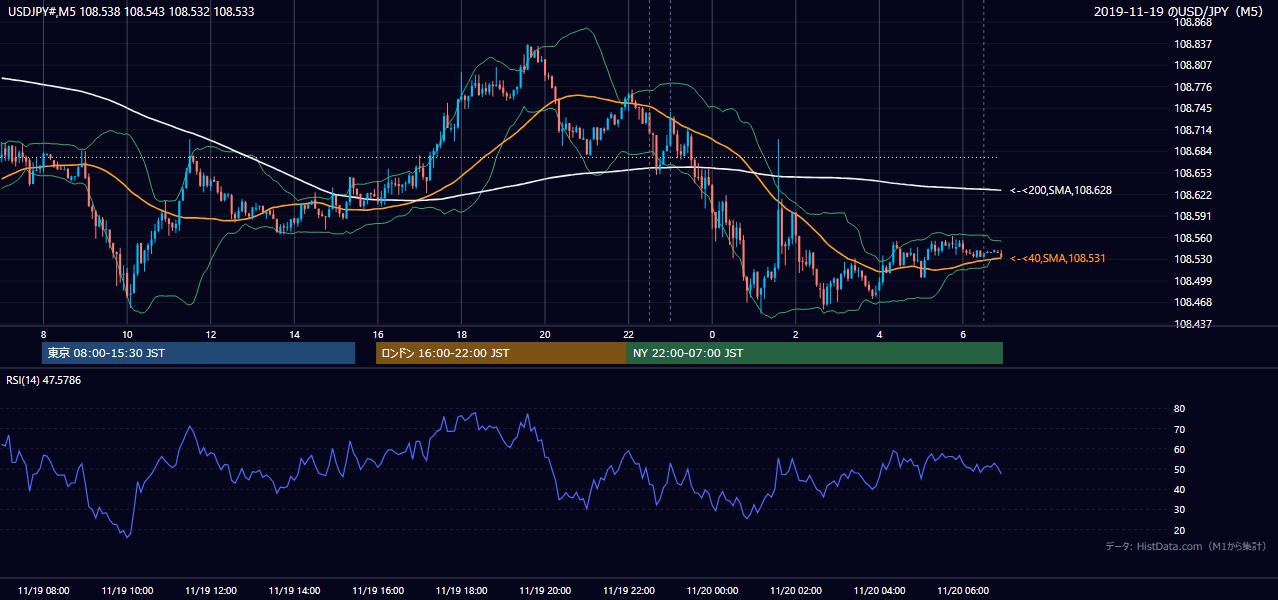1278x600 pixels.
Task: Click the 200 SMA label 108.628
Action: point(1061,190)
